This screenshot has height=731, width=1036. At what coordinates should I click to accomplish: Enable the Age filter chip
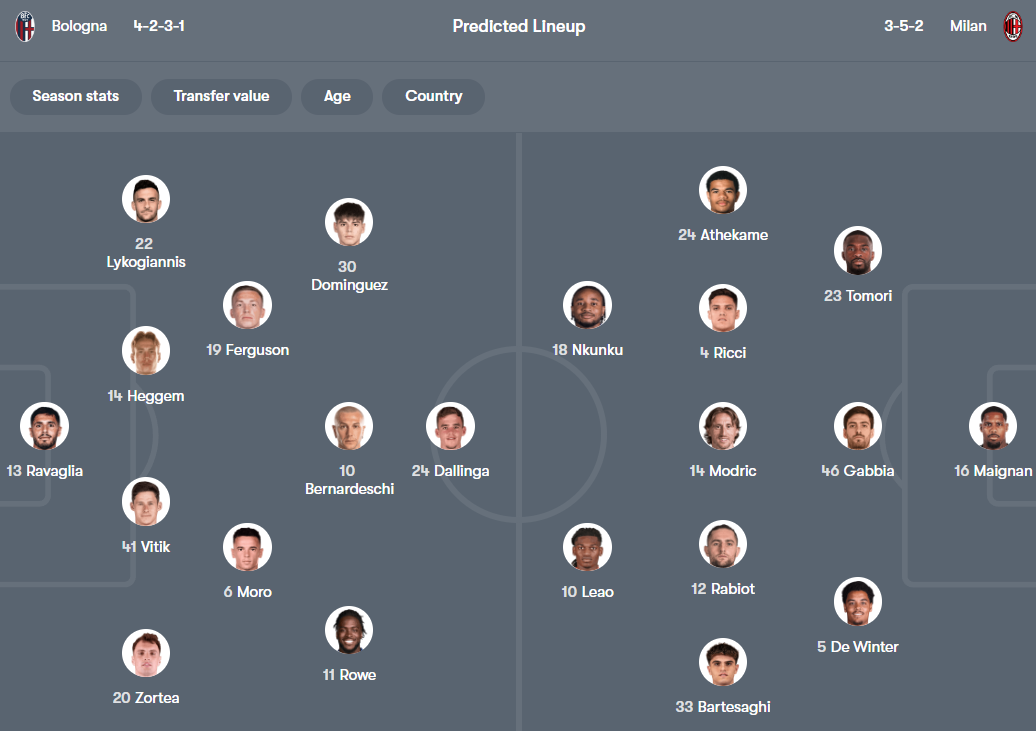click(x=337, y=97)
